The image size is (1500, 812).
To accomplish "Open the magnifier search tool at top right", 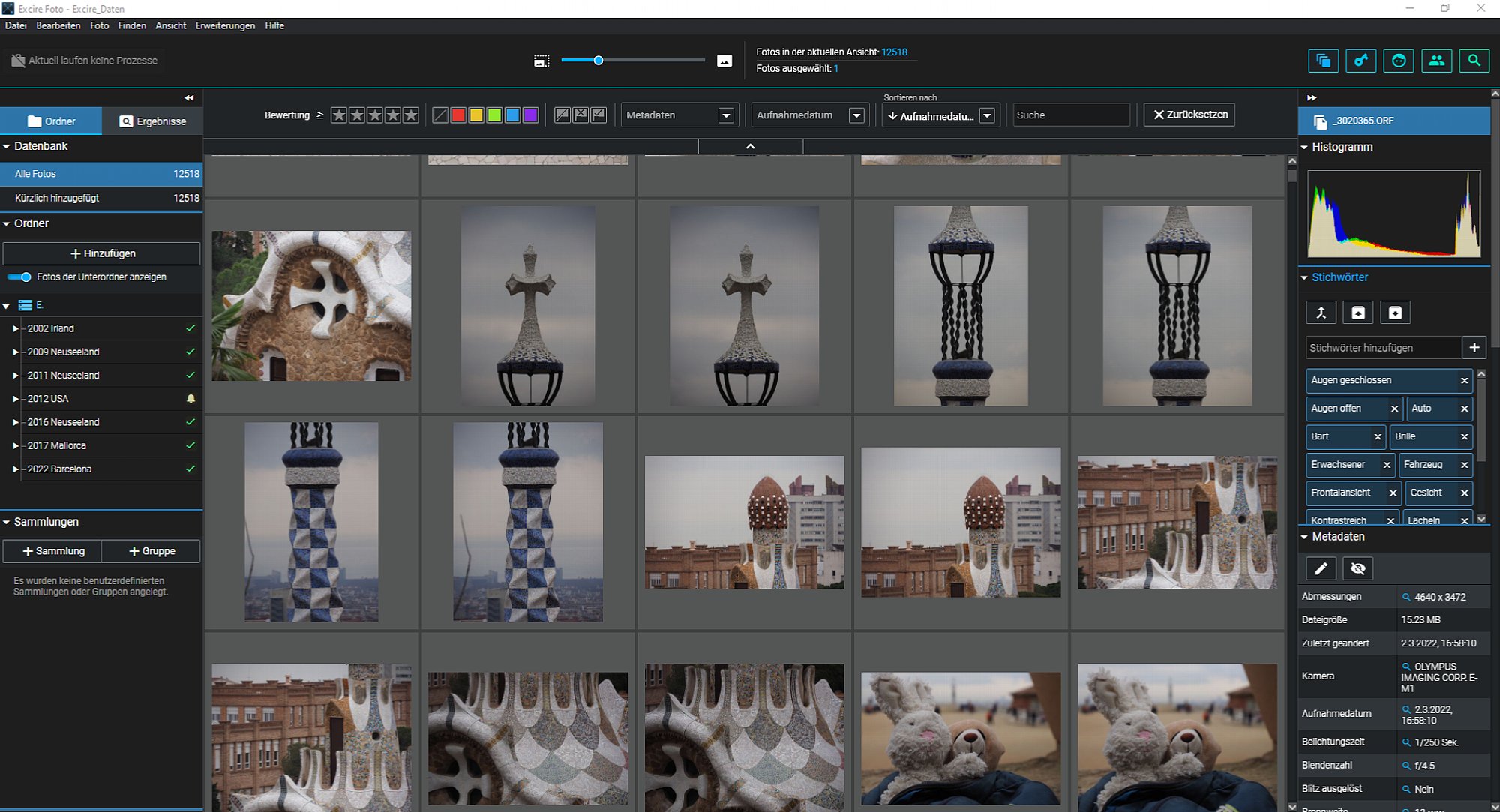I will click(x=1474, y=61).
